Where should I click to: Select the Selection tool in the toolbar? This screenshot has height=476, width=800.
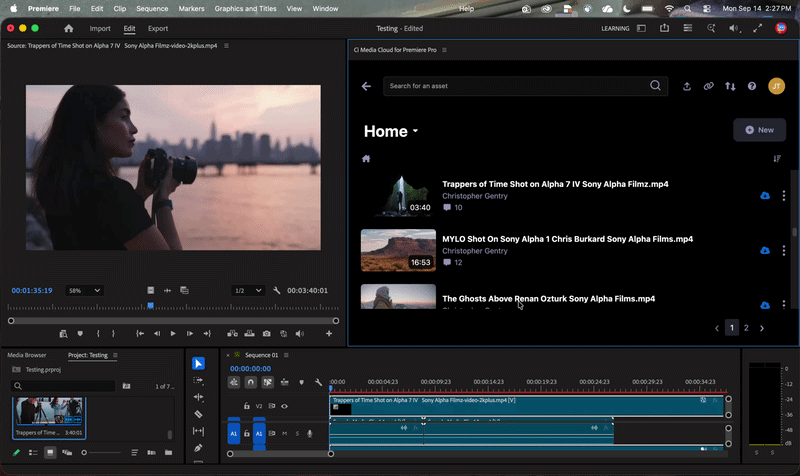[x=198, y=363]
